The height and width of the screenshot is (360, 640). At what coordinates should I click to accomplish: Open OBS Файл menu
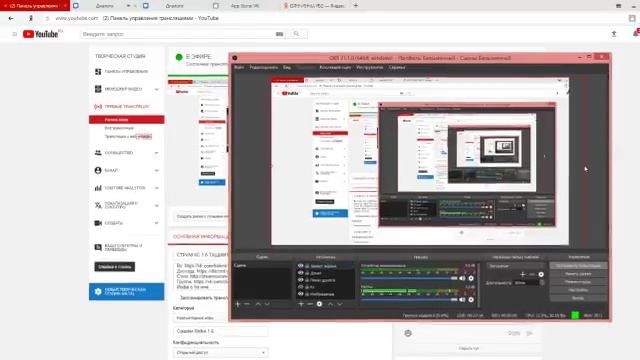point(239,67)
